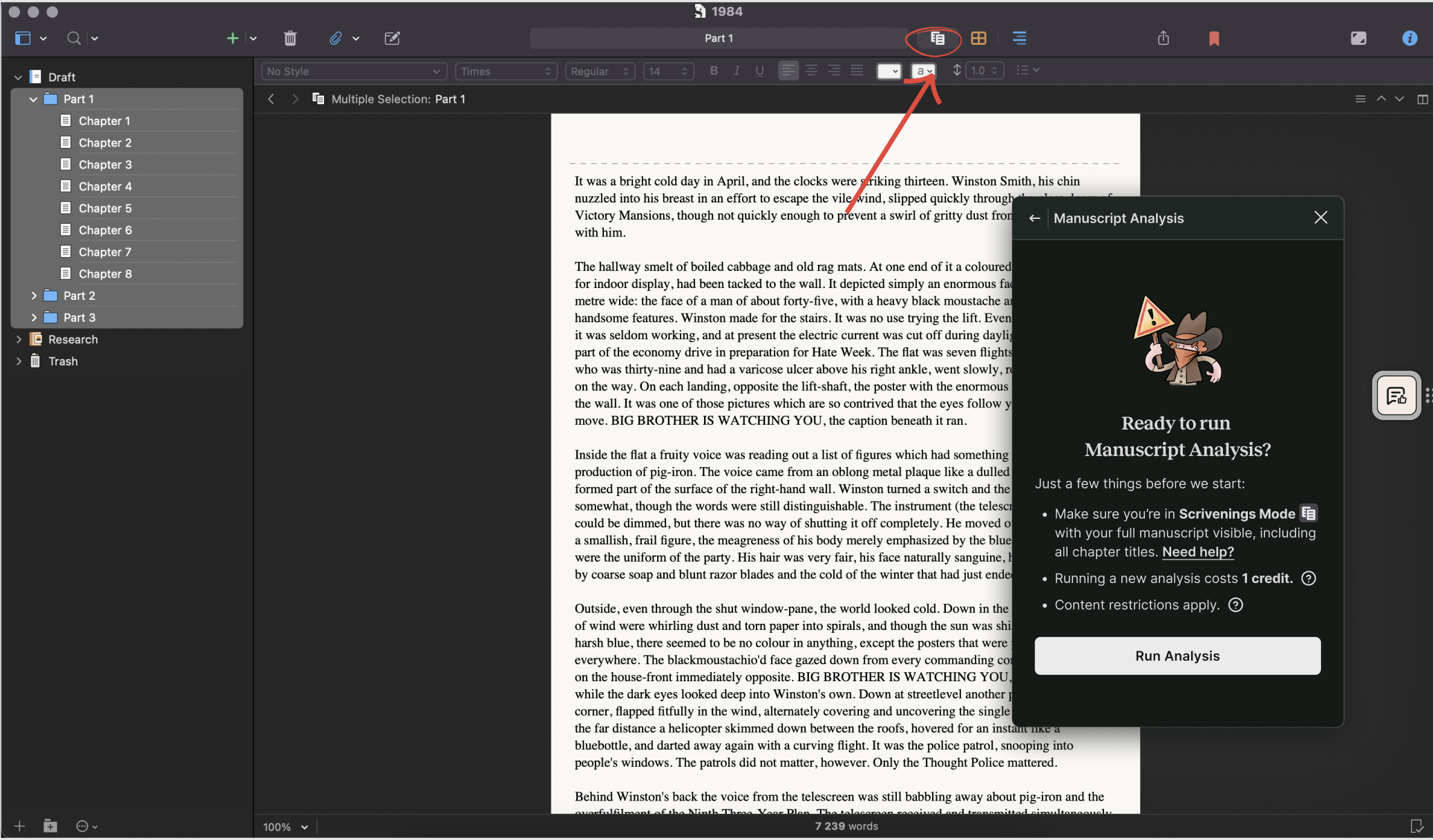The height and width of the screenshot is (840, 1433).
Task: Open the Times font dropdown
Action: [x=506, y=71]
